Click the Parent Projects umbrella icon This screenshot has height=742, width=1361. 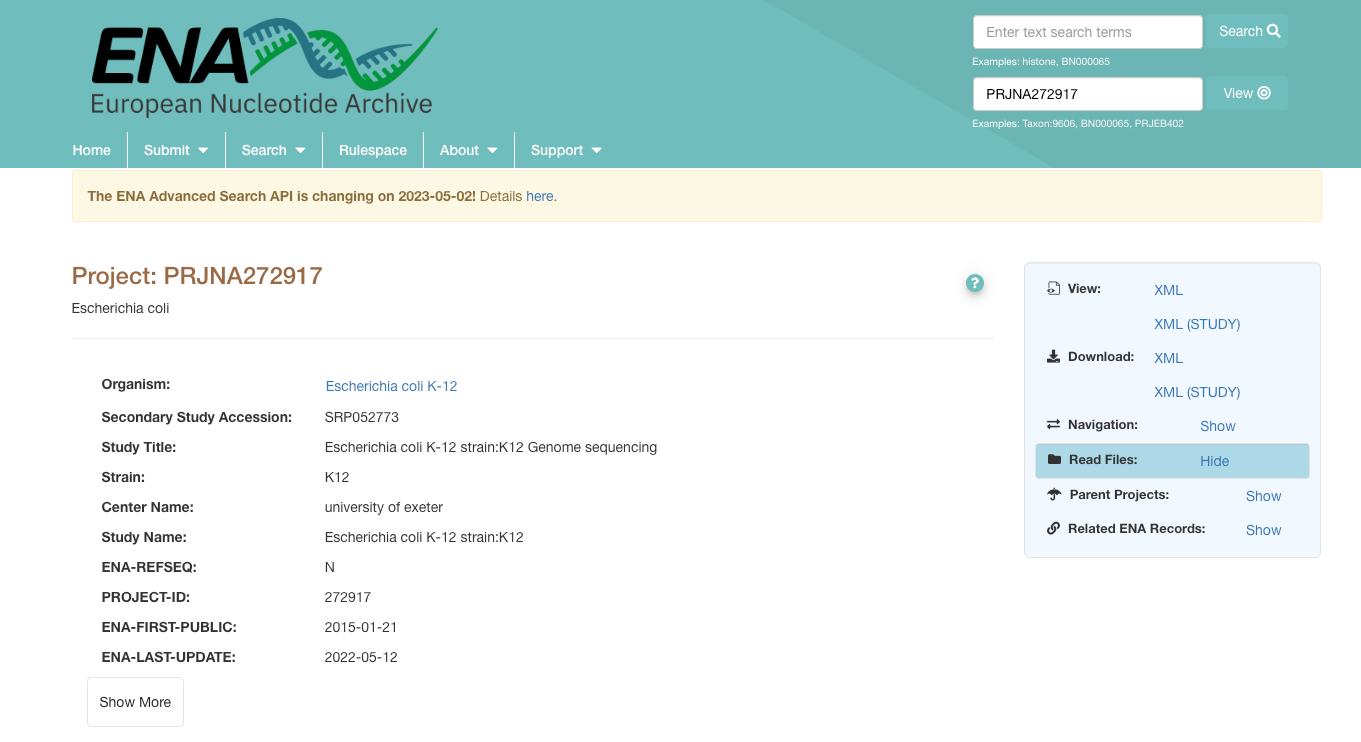[x=1054, y=495]
